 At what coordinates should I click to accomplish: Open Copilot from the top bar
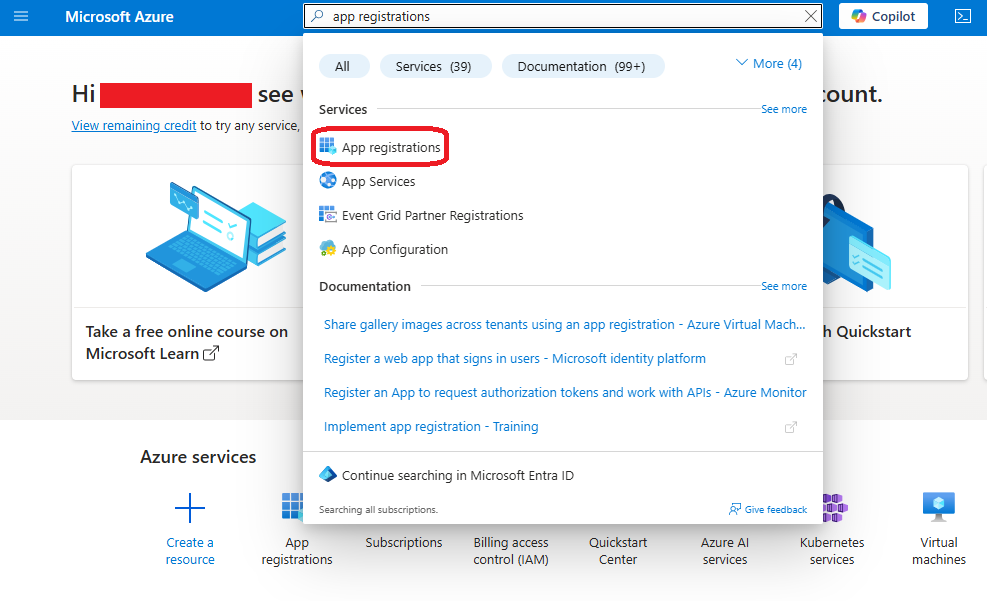[883, 17]
